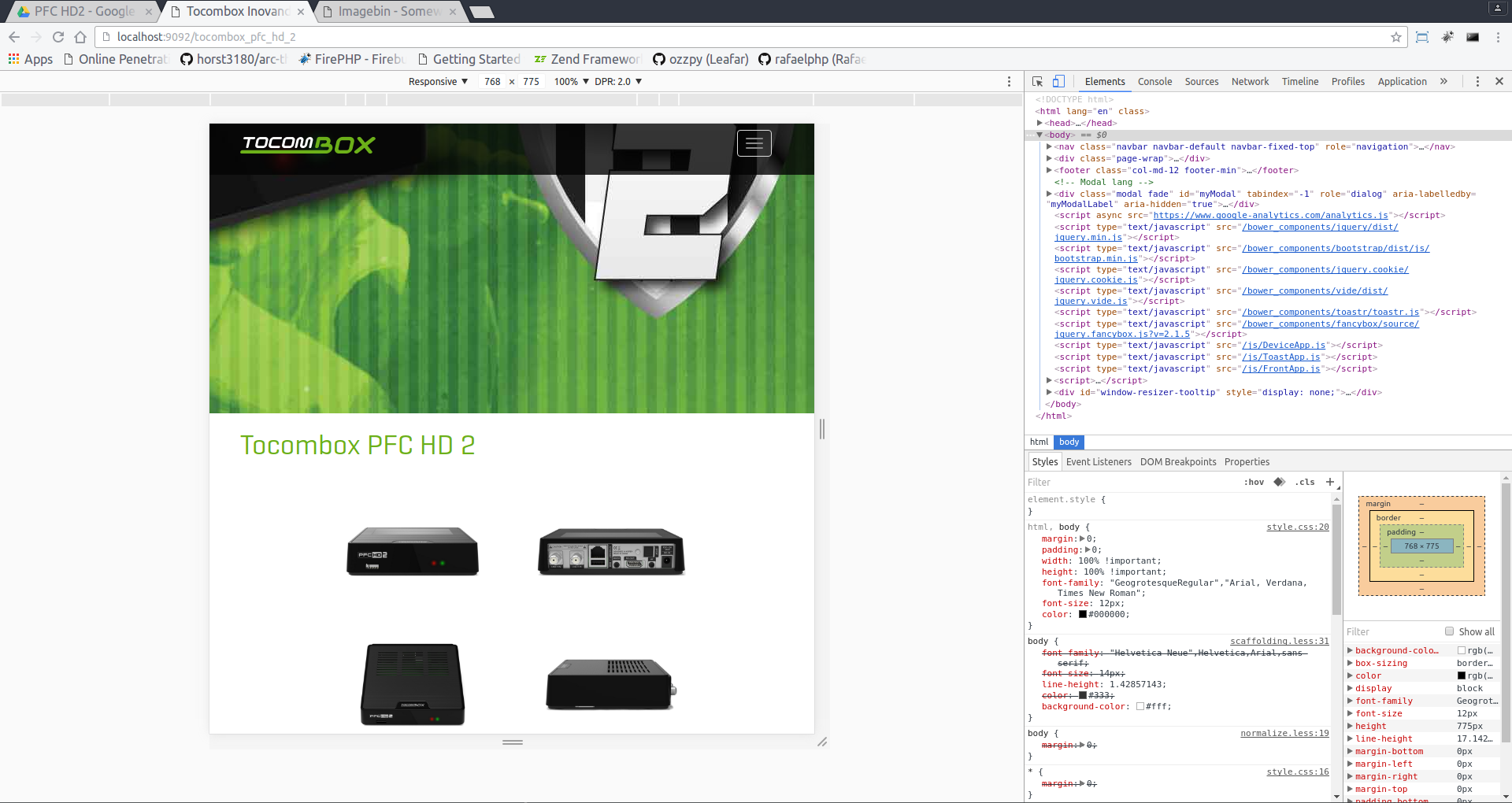The height and width of the screenshot is (803, 1512).
Task: Open normalize.less:19 source link
Action: pos(1284,733)
